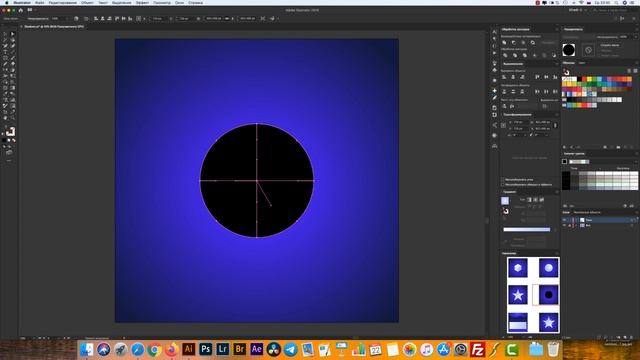
Task: Open the Объект menu
Action: (x=87, y=2)
